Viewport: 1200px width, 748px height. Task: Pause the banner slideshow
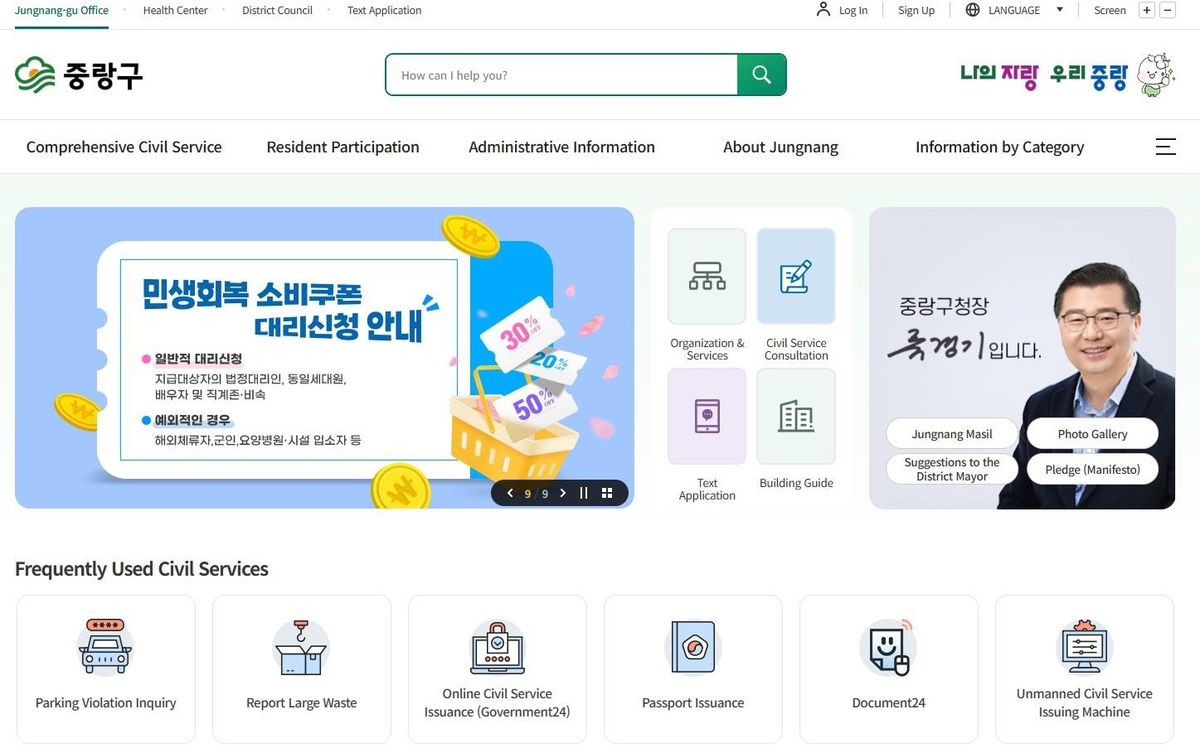tap(584, 492)
